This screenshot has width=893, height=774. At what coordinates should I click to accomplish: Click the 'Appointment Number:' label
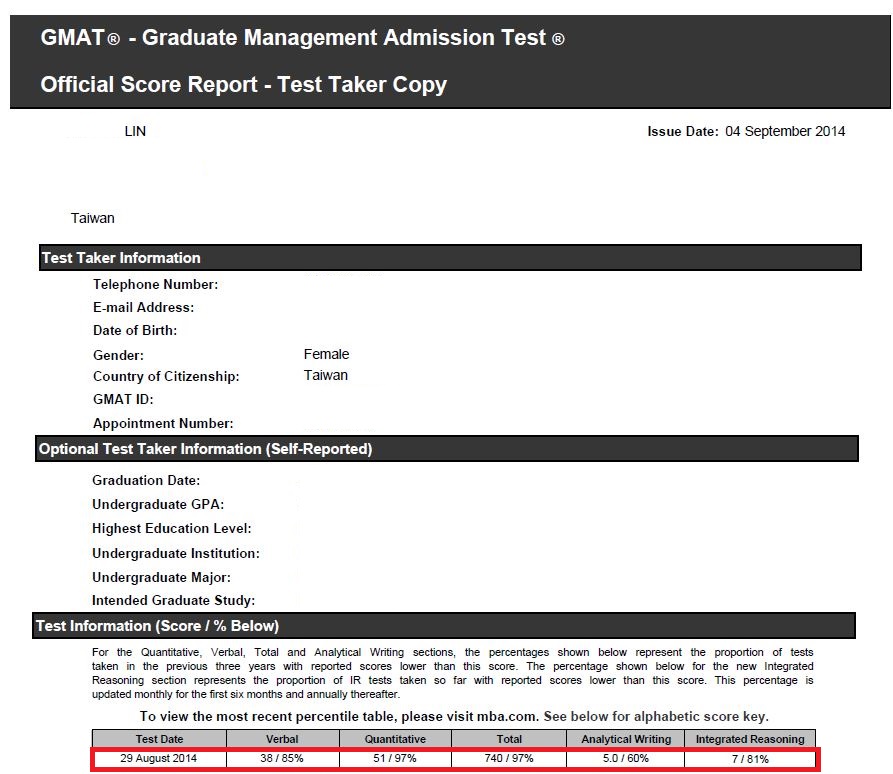tap(163, 423)
